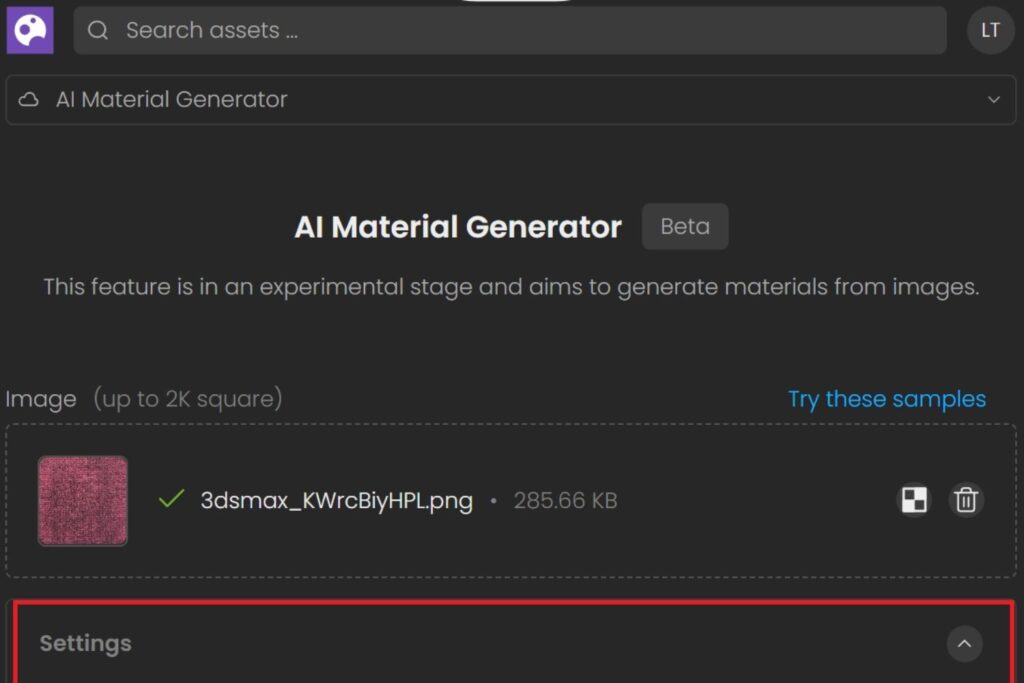The image size is (1024, 683).
Task: Click the Settings section header label
Action: click(86, 644)
